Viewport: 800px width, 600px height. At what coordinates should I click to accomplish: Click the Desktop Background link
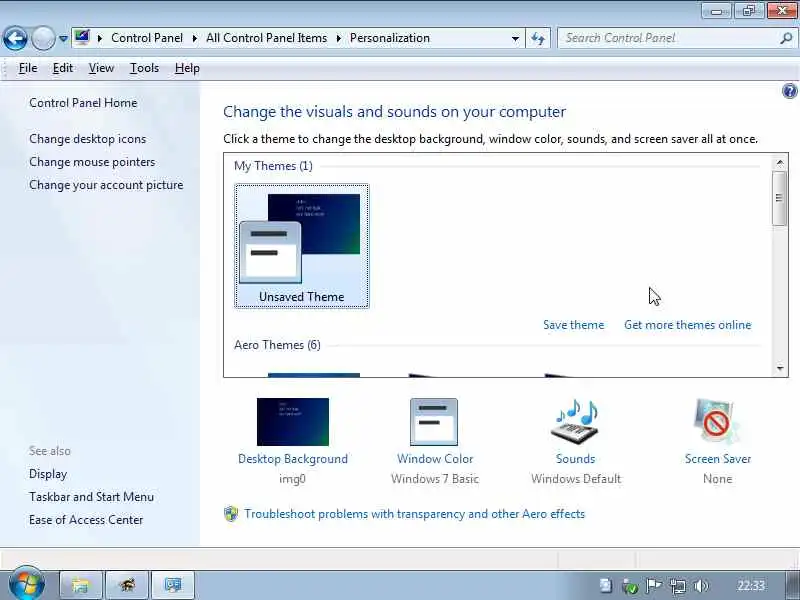tap(293, 459)
